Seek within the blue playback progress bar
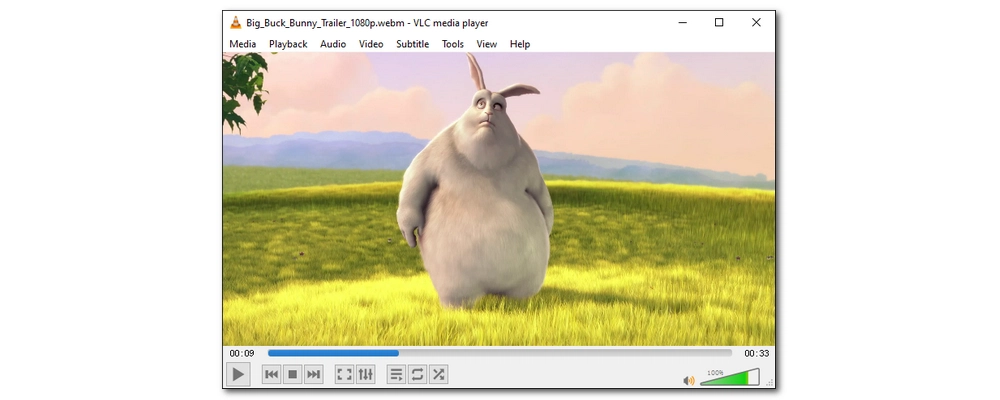Screen dimensions: 1000x400 click(499, 353)
